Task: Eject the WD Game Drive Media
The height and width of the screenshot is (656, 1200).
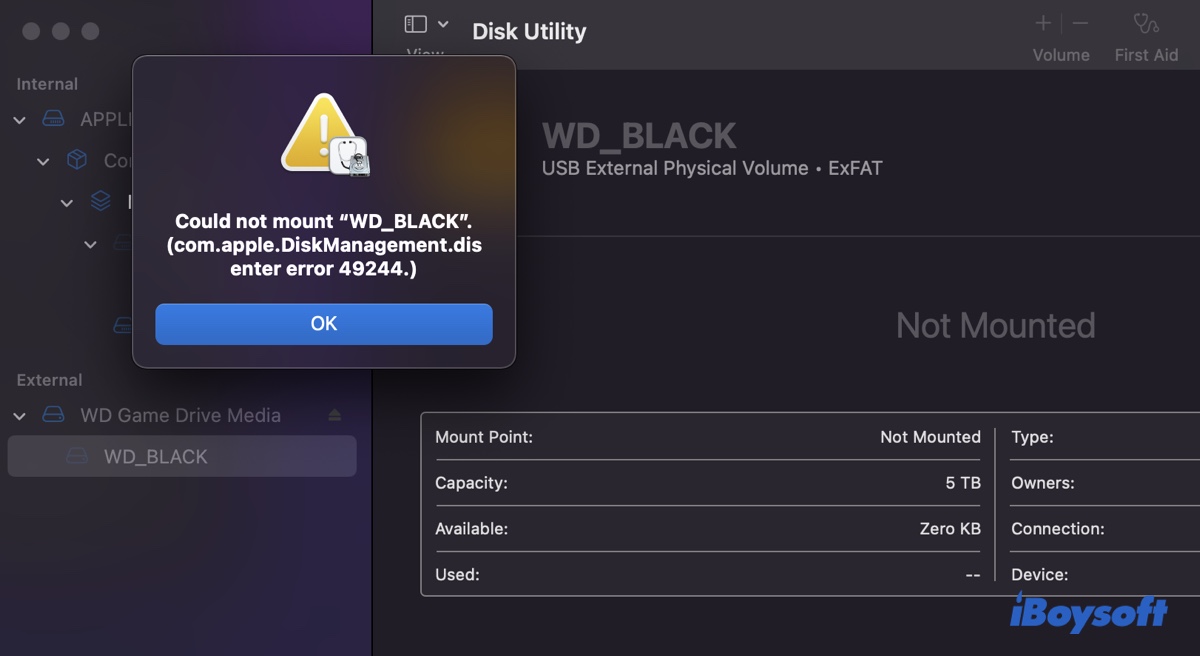Action: point(335,415)
